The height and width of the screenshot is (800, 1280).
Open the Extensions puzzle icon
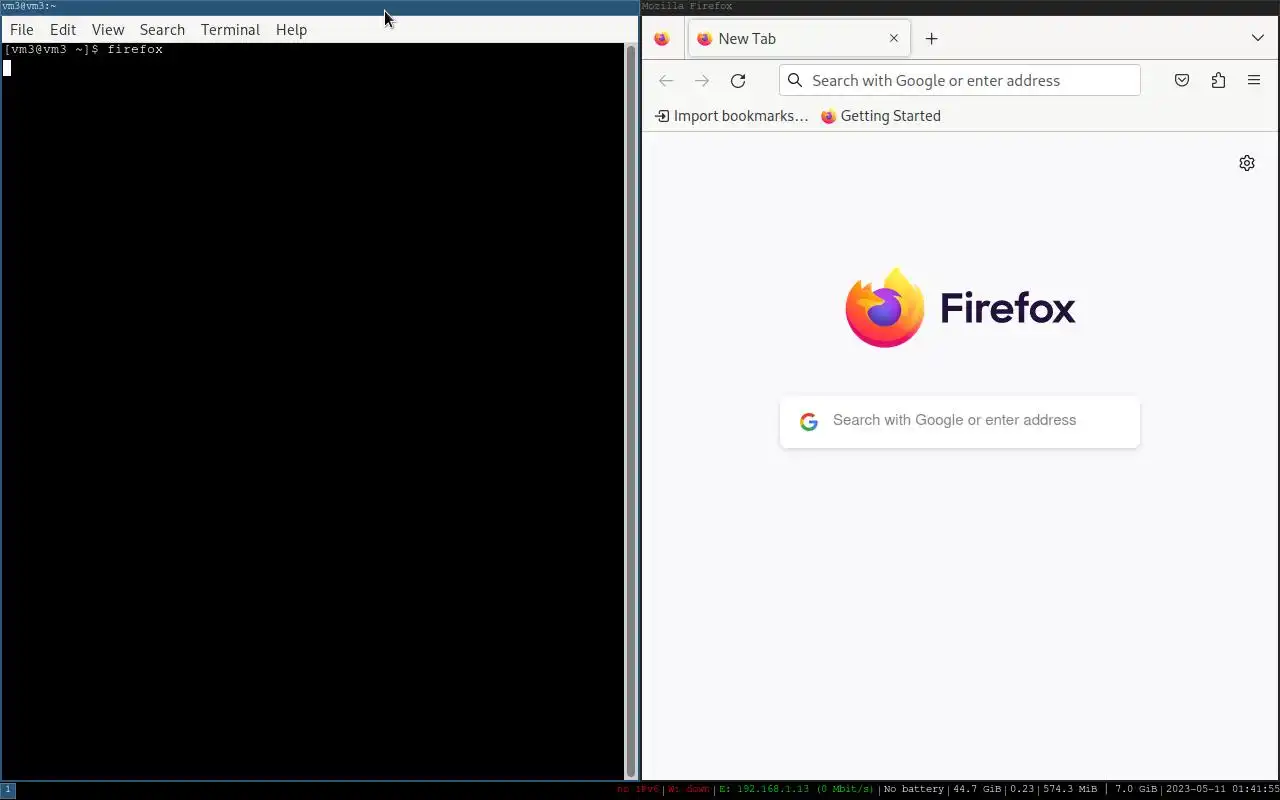tap(1218, 81)
